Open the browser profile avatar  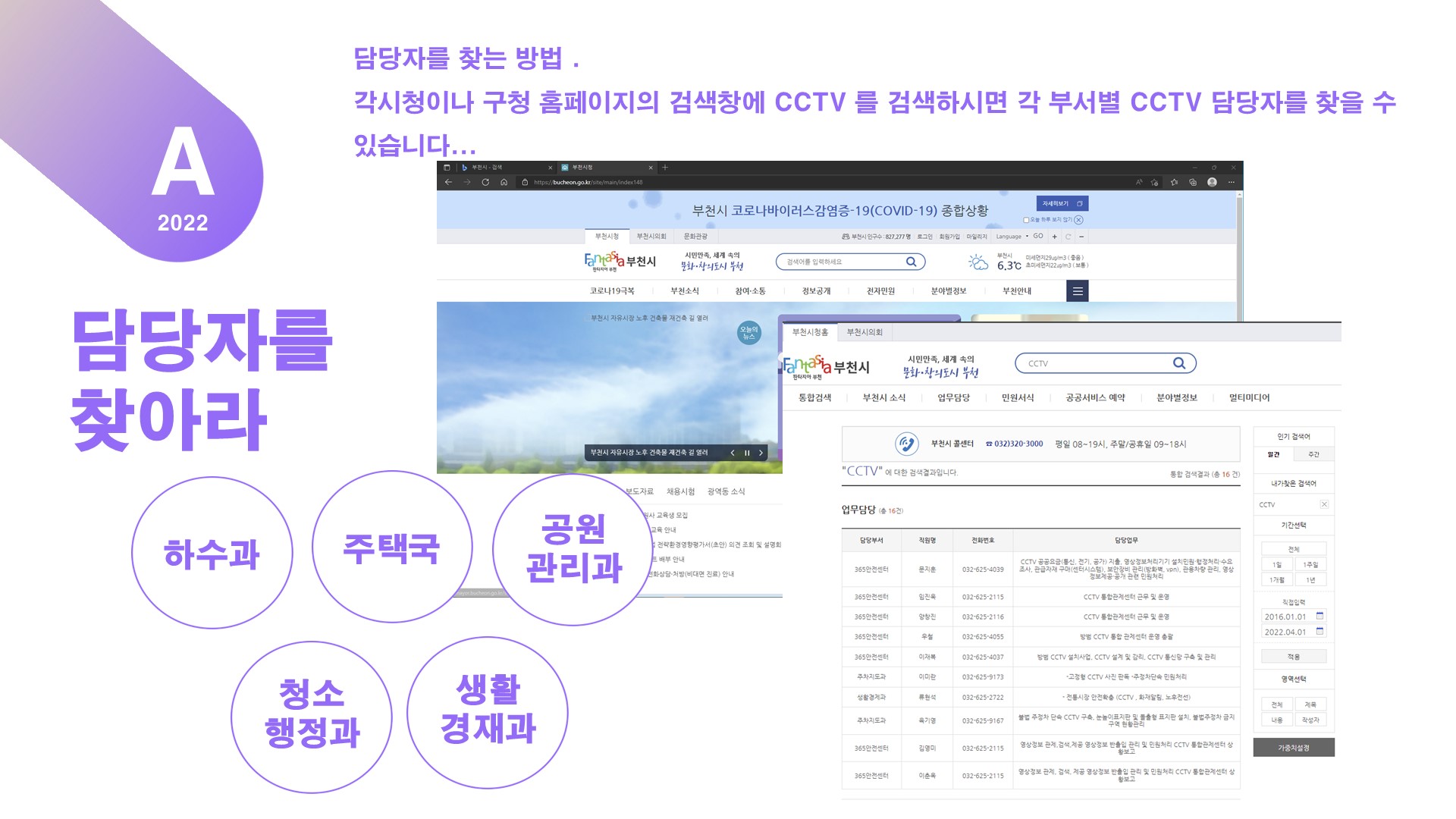[x=1212, y=182]
